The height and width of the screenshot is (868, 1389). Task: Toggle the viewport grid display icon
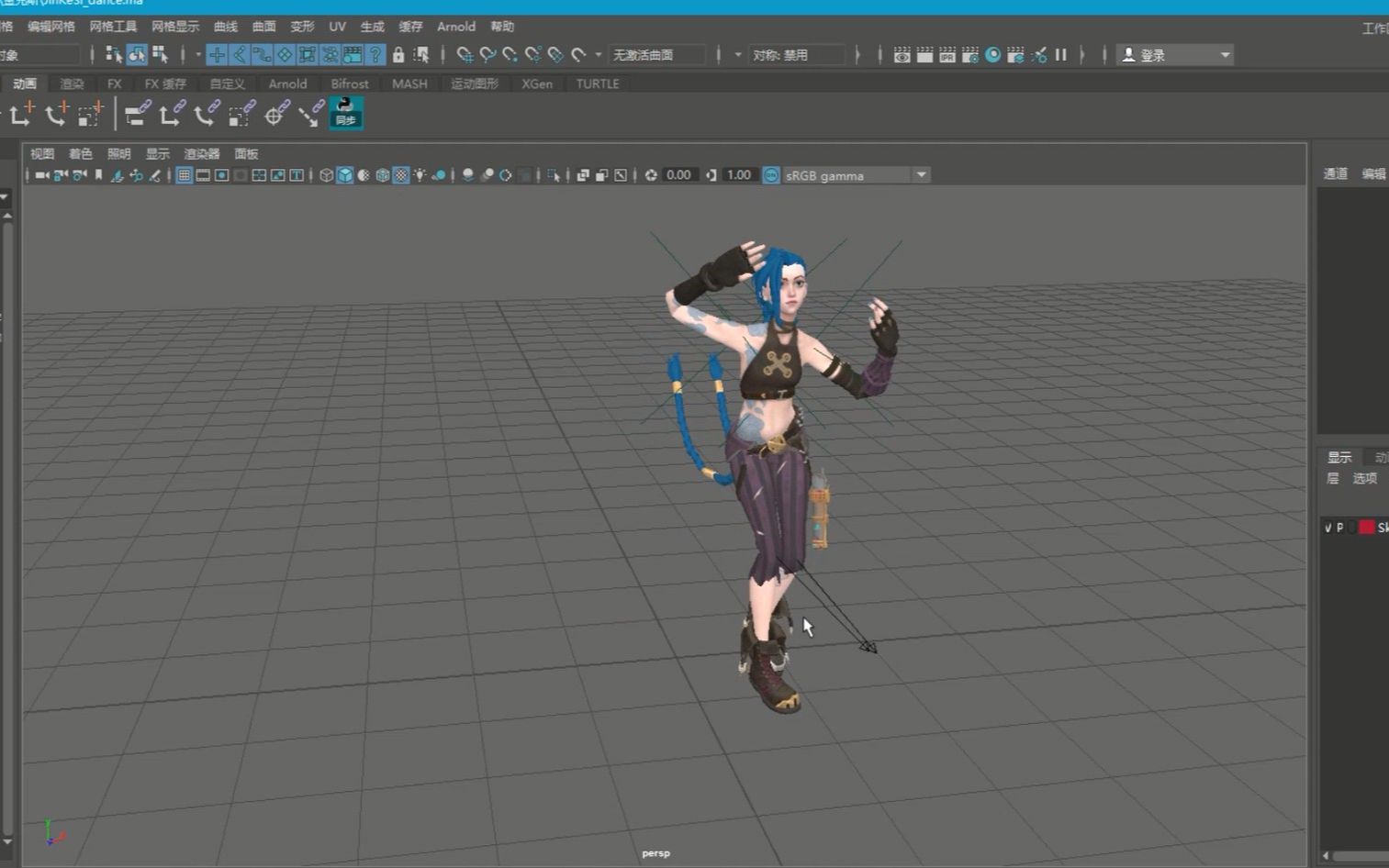click(x=184, y=175)
